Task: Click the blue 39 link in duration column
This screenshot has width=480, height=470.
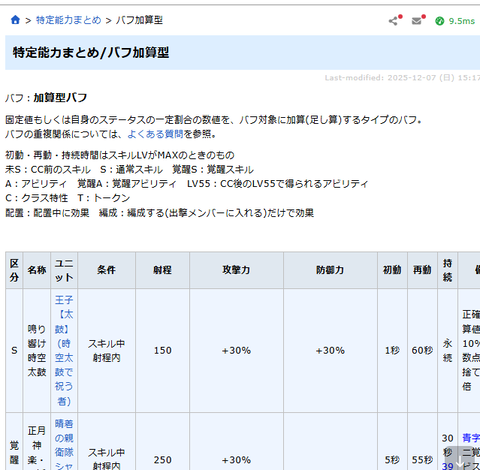Action: (x=447, y=466)
